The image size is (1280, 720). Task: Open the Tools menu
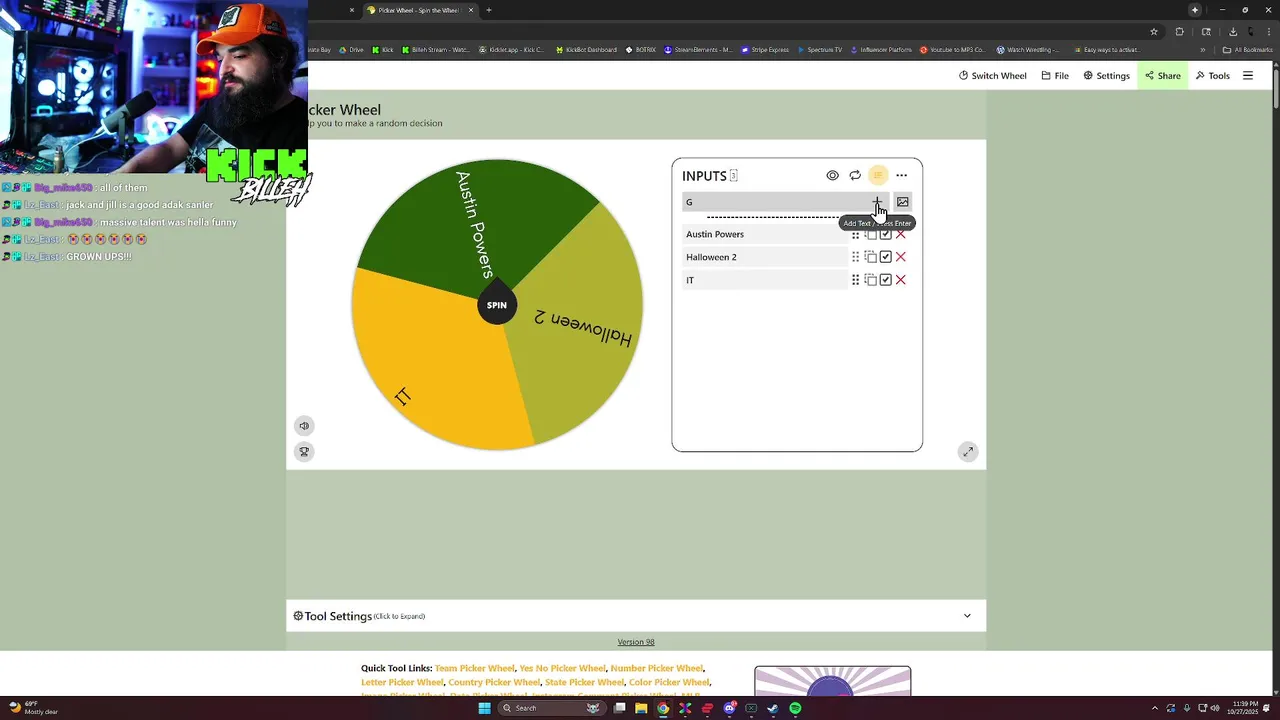click(1212, 76)
